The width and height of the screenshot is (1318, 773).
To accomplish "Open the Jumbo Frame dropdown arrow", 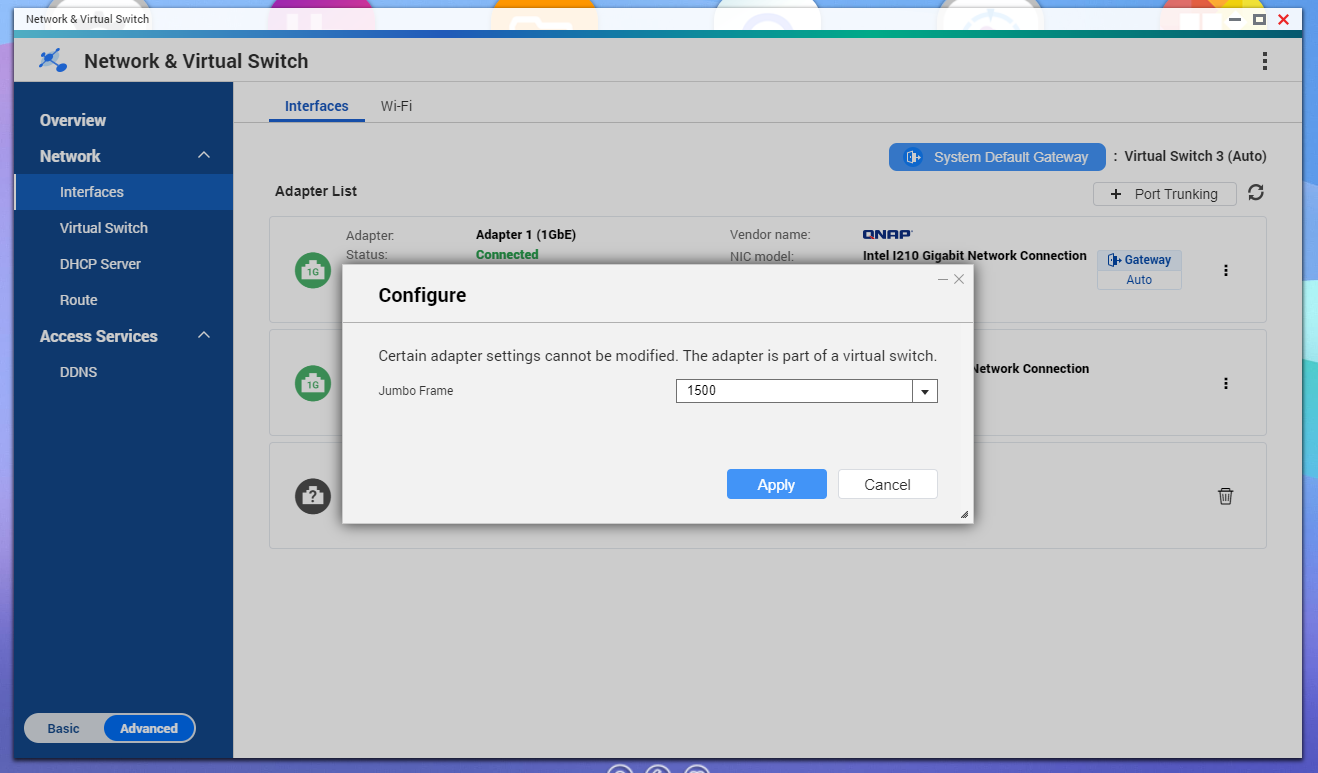I will click(925, 391).
